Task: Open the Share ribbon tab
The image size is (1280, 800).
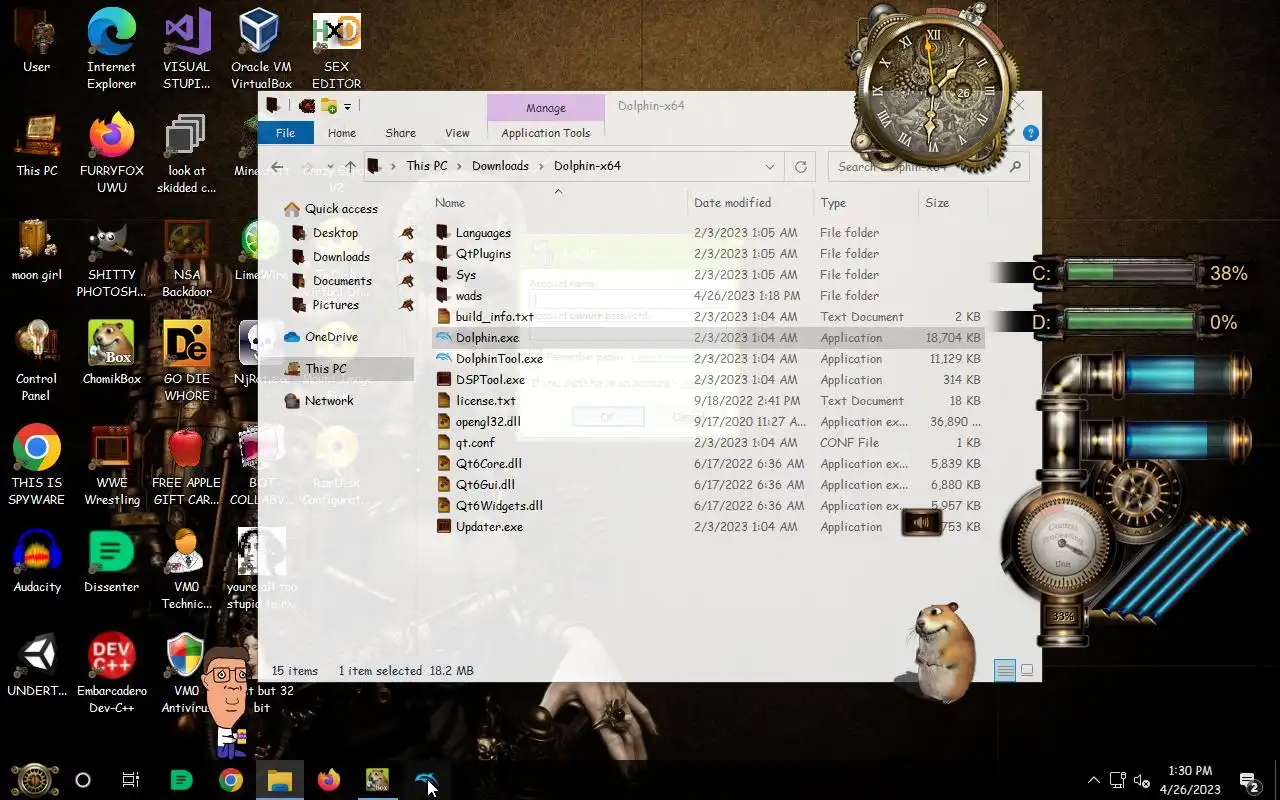Action: tap(400, 133)
